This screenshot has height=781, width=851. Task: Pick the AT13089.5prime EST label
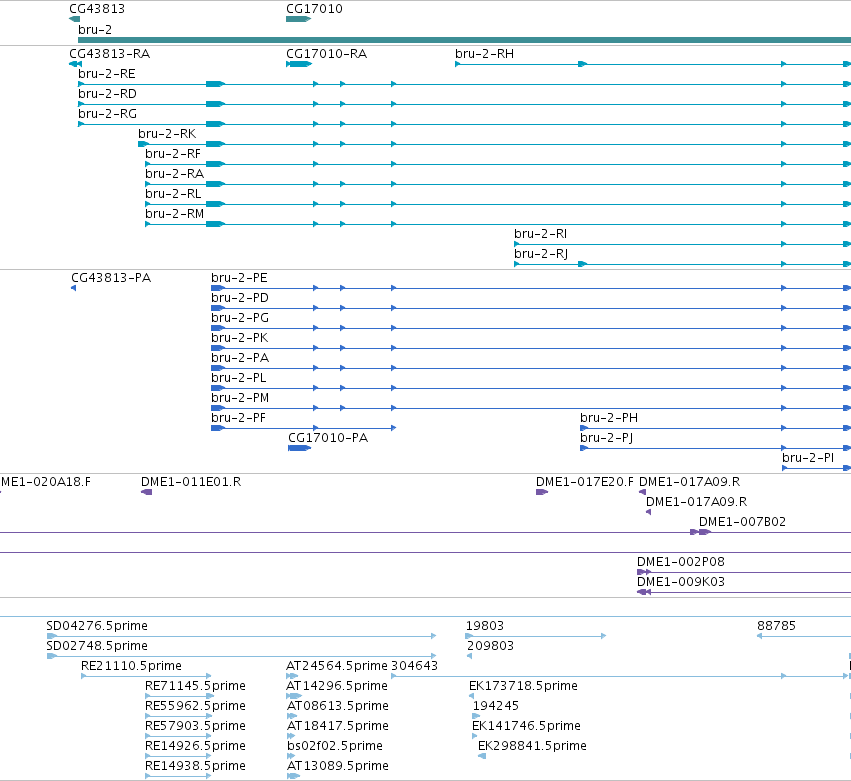(x=338, y=766)
